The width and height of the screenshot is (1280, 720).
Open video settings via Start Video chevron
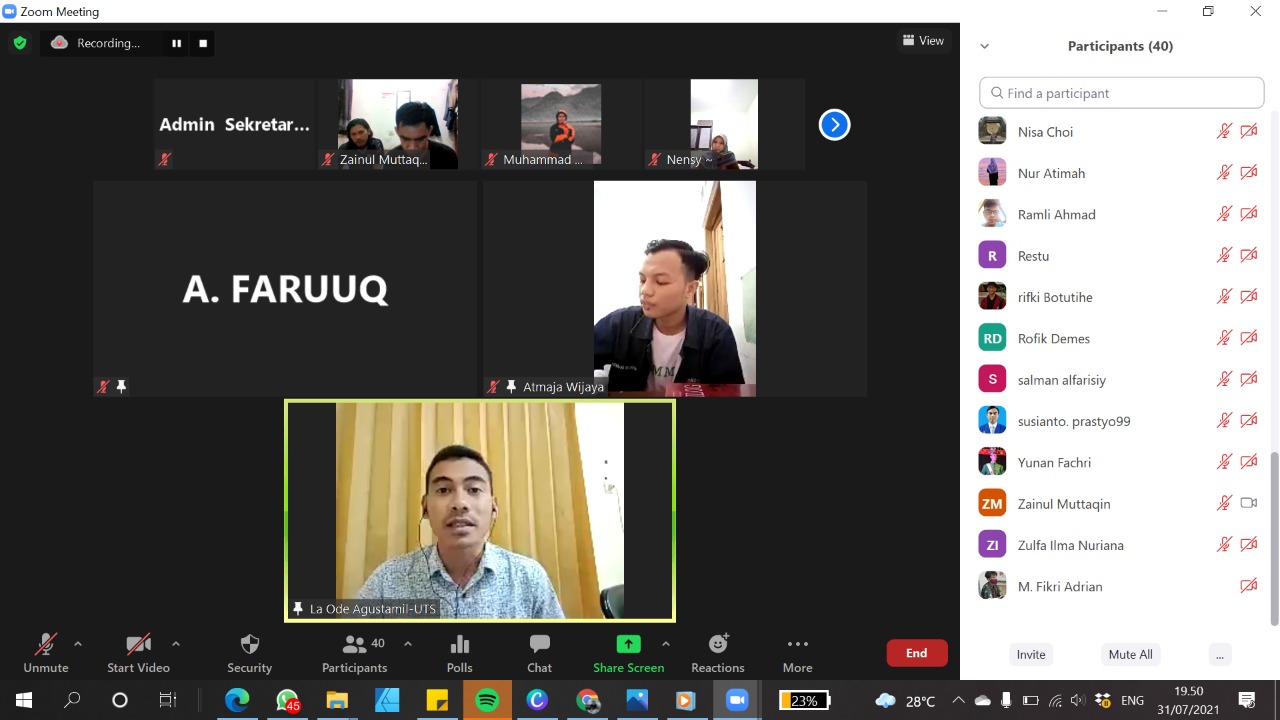point(176,644)
